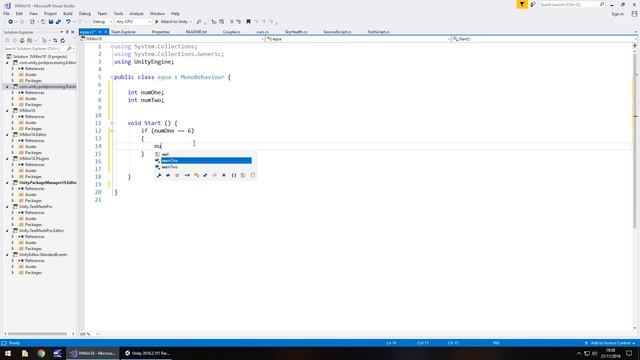640x360 pixels.
Task: Open the Analyze menu
Action: click(136, 13)
